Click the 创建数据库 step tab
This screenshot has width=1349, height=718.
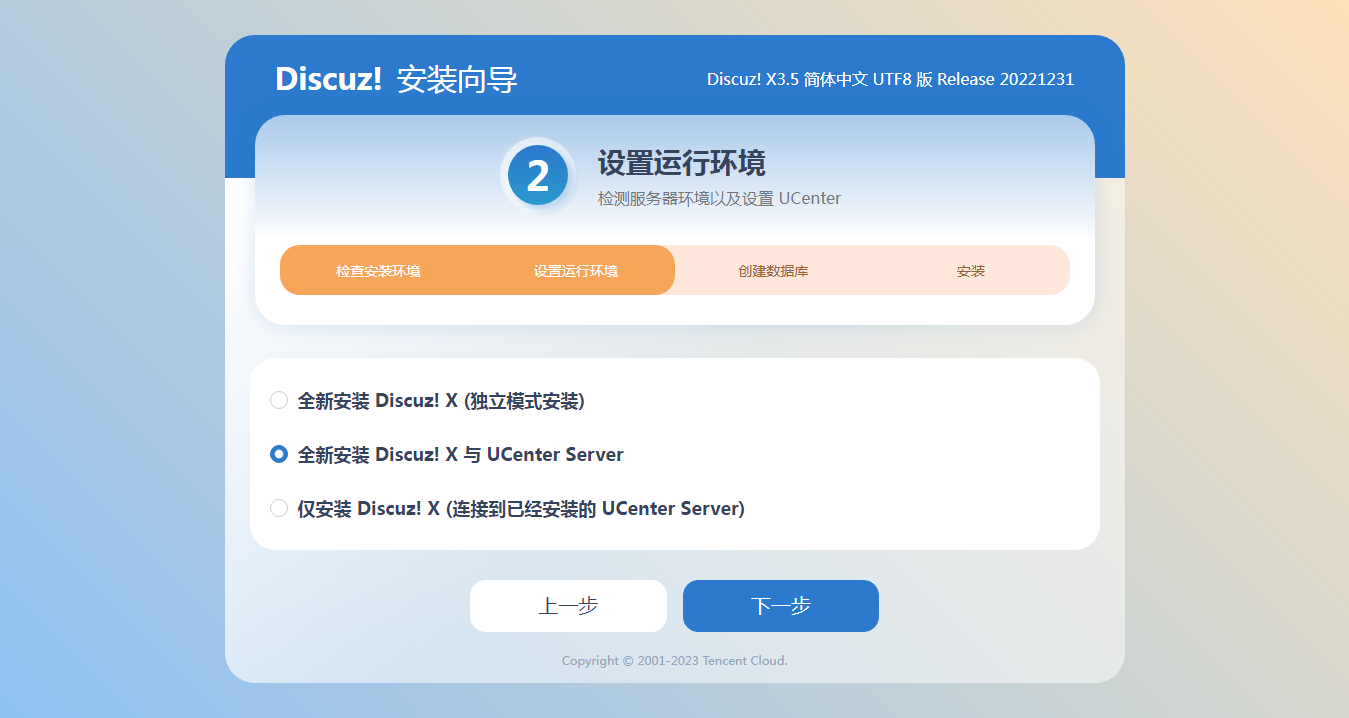click(x=773, y=270)
